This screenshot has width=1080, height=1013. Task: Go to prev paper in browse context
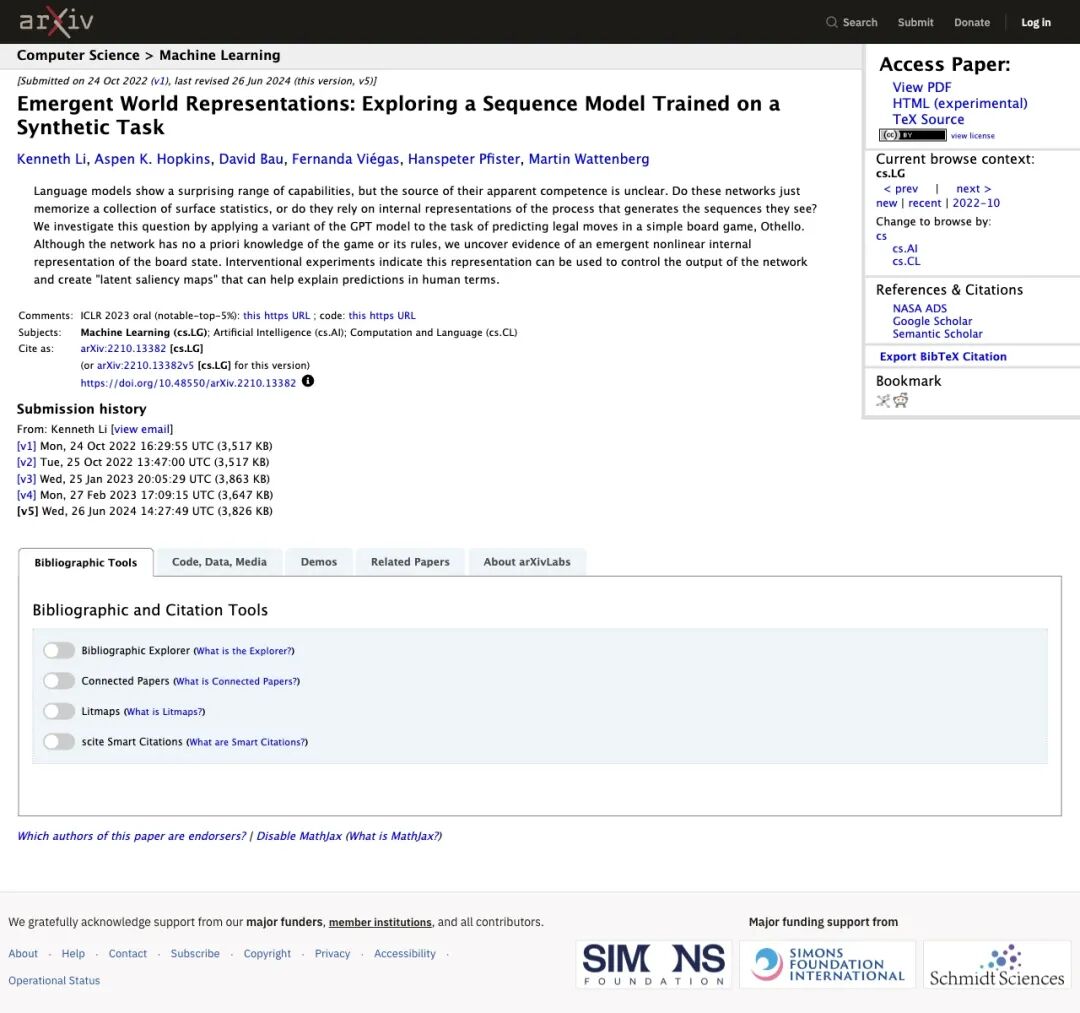pyautogui.click(x=901, y=189)
